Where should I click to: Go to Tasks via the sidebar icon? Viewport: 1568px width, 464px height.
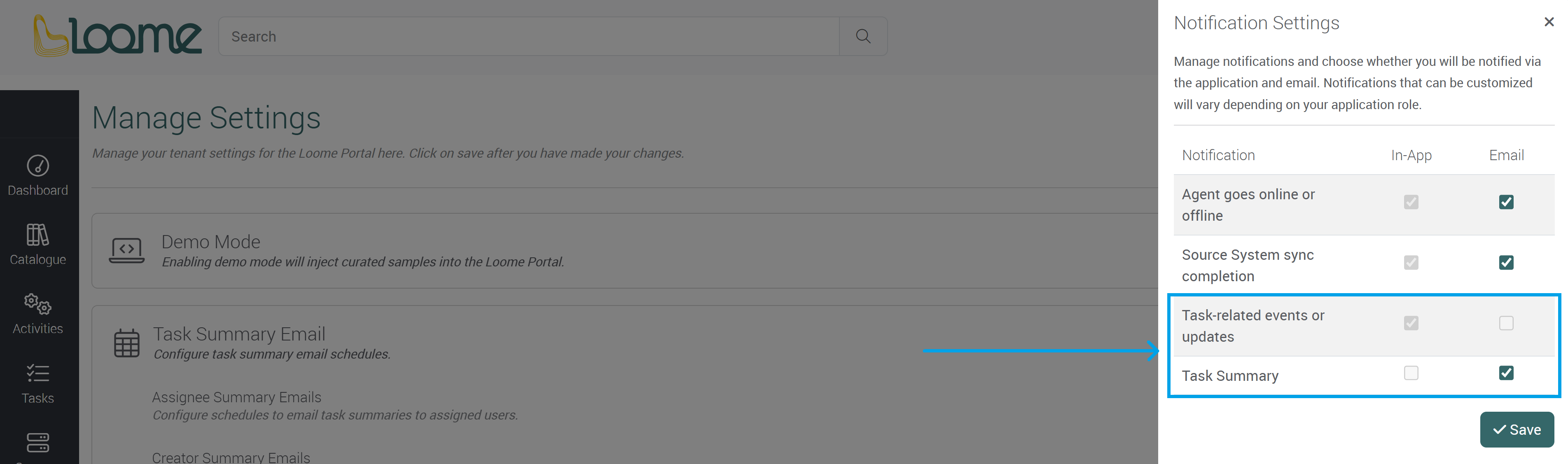click(38, 382)
